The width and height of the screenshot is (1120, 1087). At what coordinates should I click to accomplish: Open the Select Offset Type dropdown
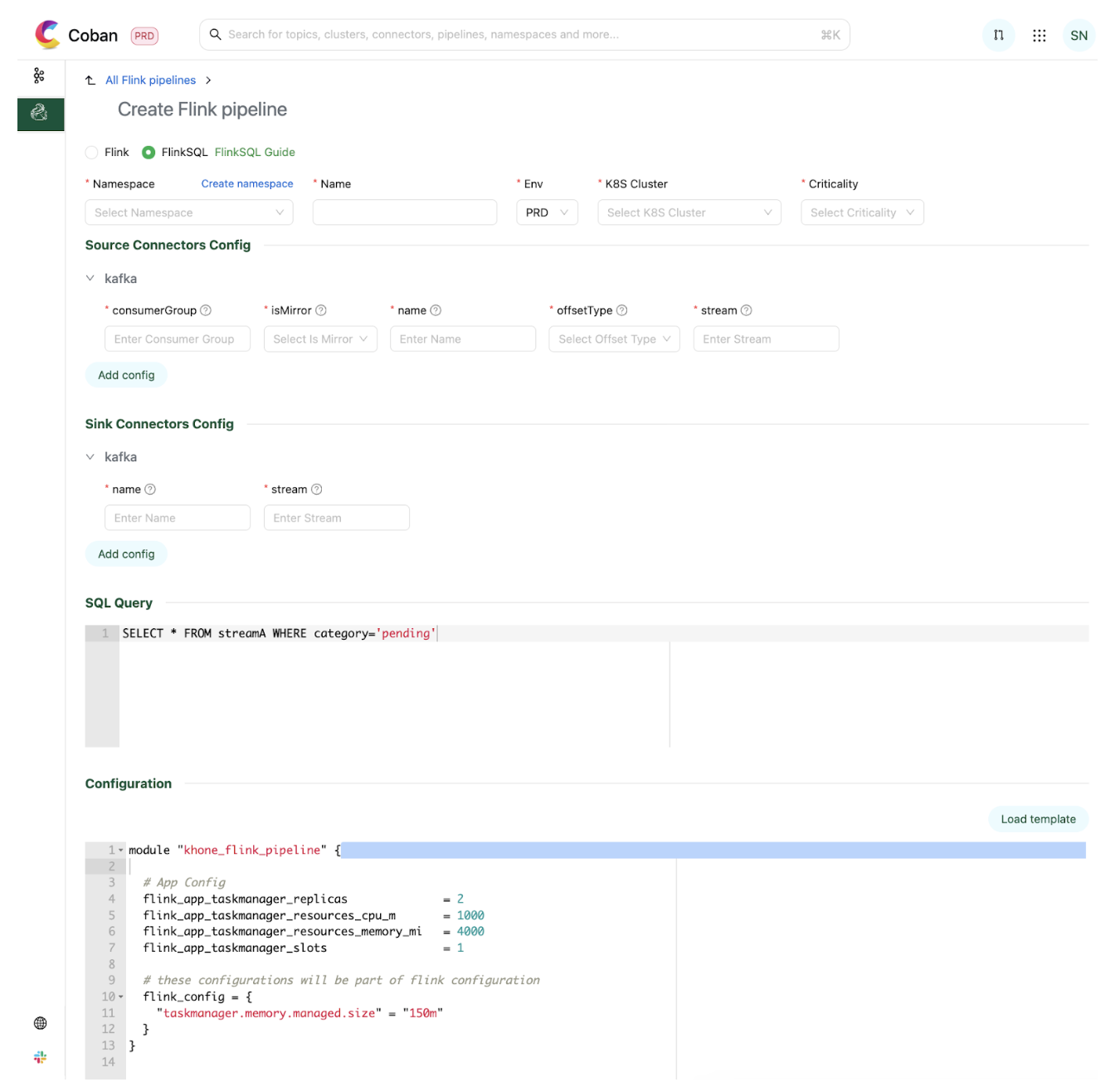pos(614,339)
